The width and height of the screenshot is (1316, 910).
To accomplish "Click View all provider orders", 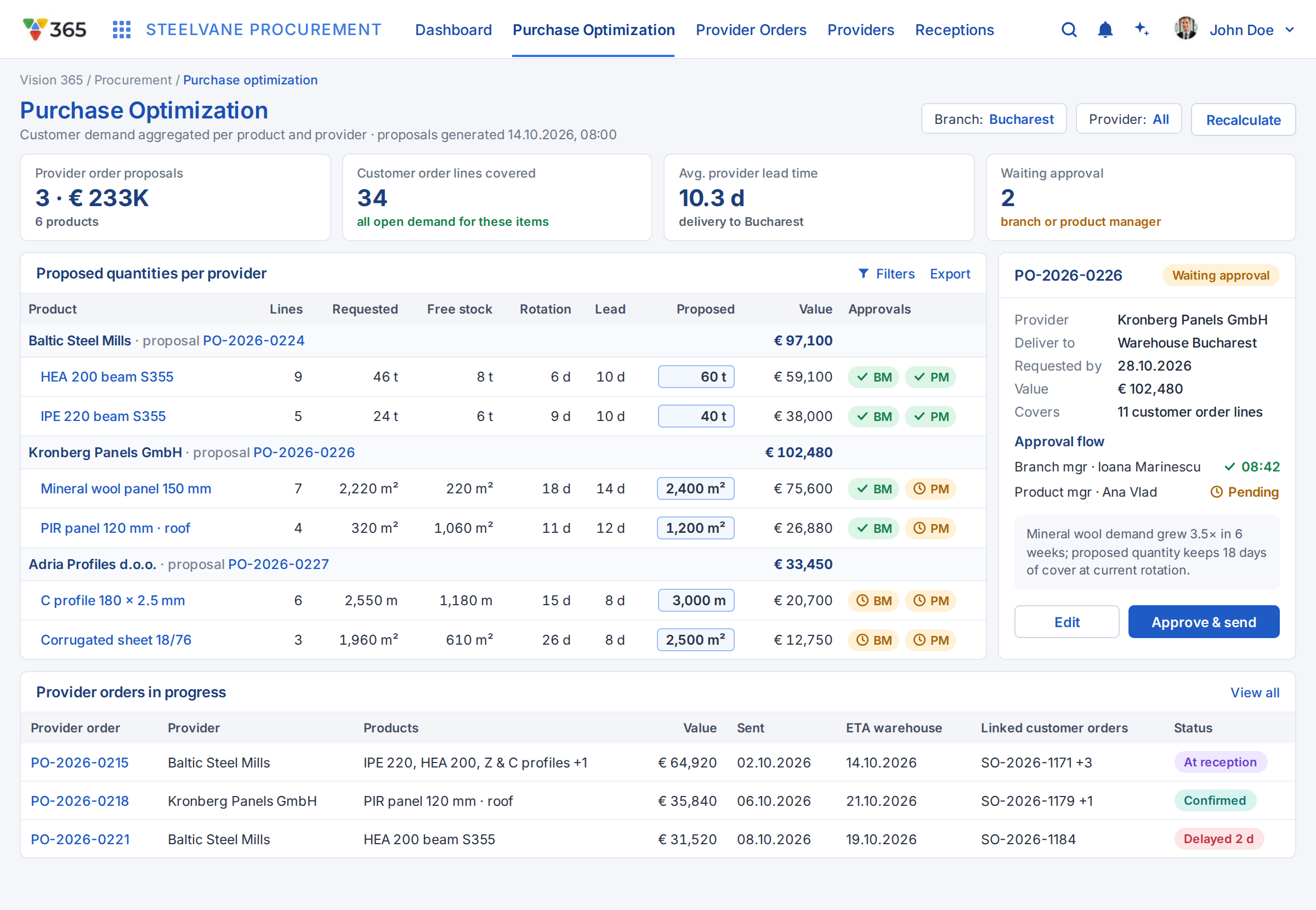I will [x=1255, y=692].
